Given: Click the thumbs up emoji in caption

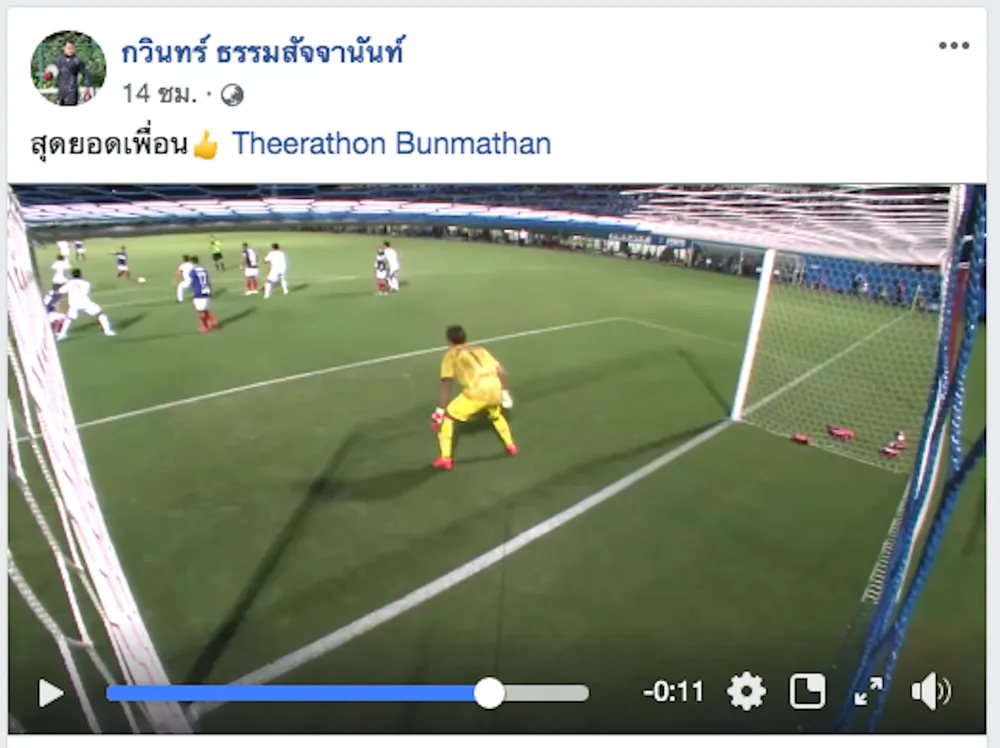Looking at the screenshot, I should click(x=205, y=145).
